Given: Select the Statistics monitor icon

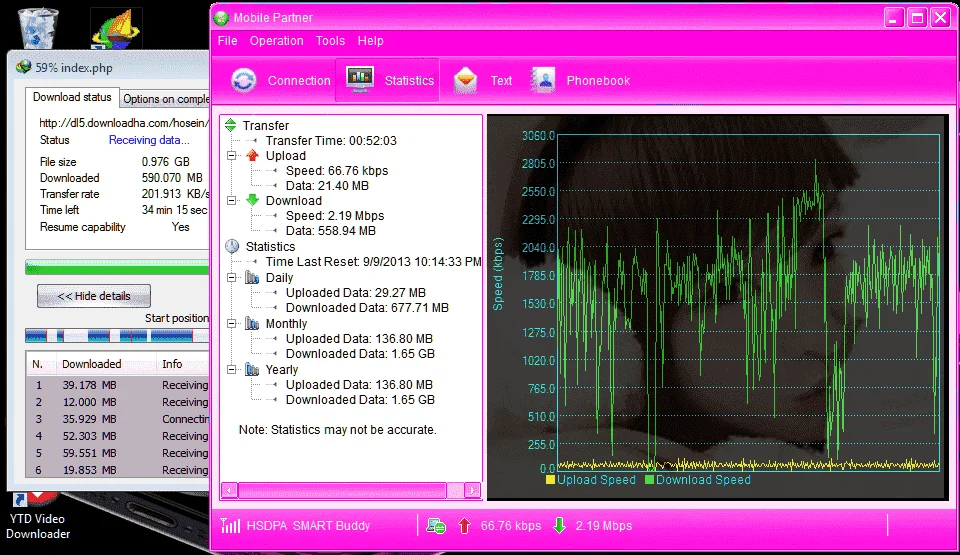Looking at the screenshot, I should pos(359,79).
